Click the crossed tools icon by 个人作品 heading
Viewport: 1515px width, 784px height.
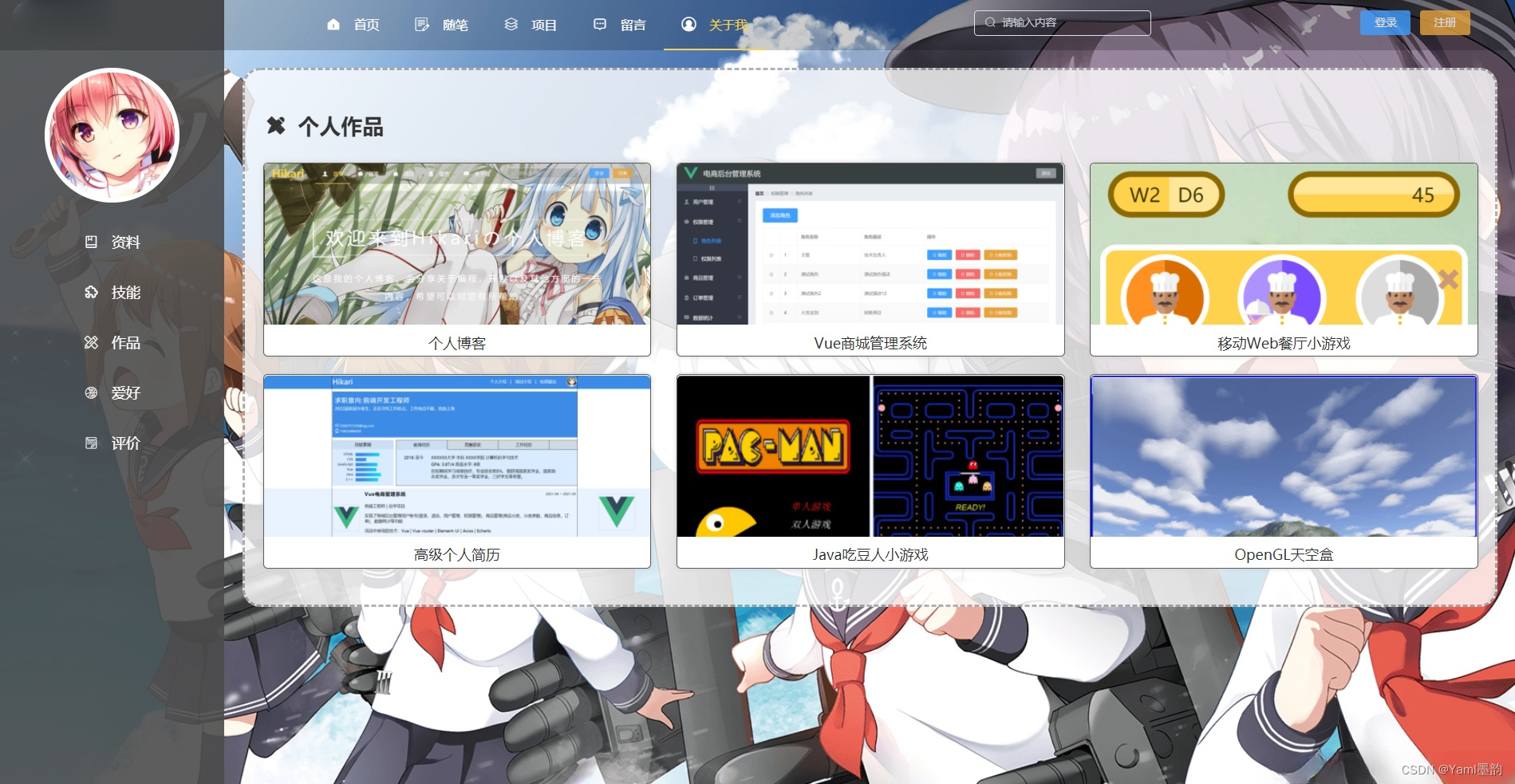pyautogui.click(x=276, y=125)
